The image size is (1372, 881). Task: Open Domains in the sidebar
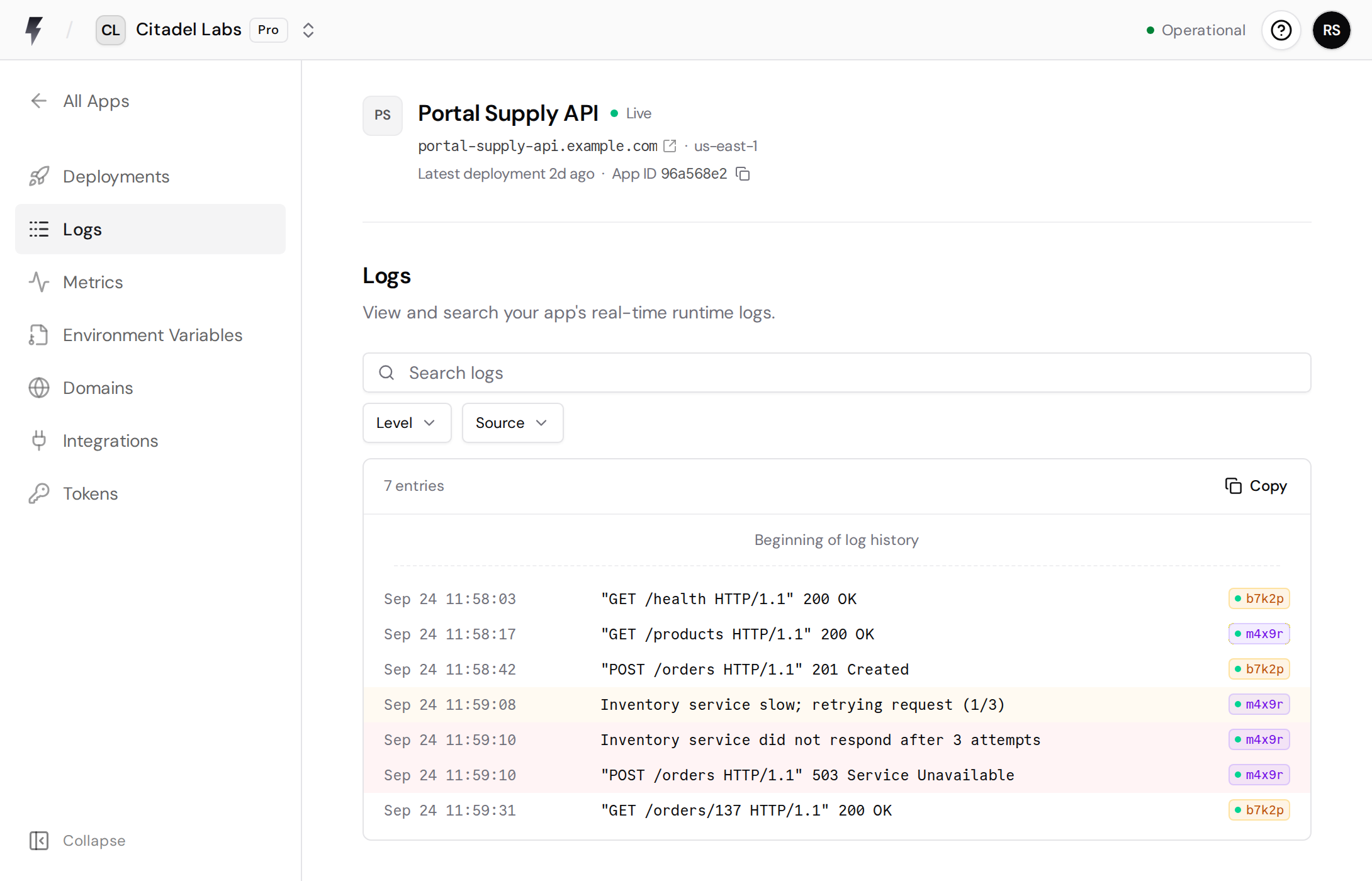[x=150, y=388]
